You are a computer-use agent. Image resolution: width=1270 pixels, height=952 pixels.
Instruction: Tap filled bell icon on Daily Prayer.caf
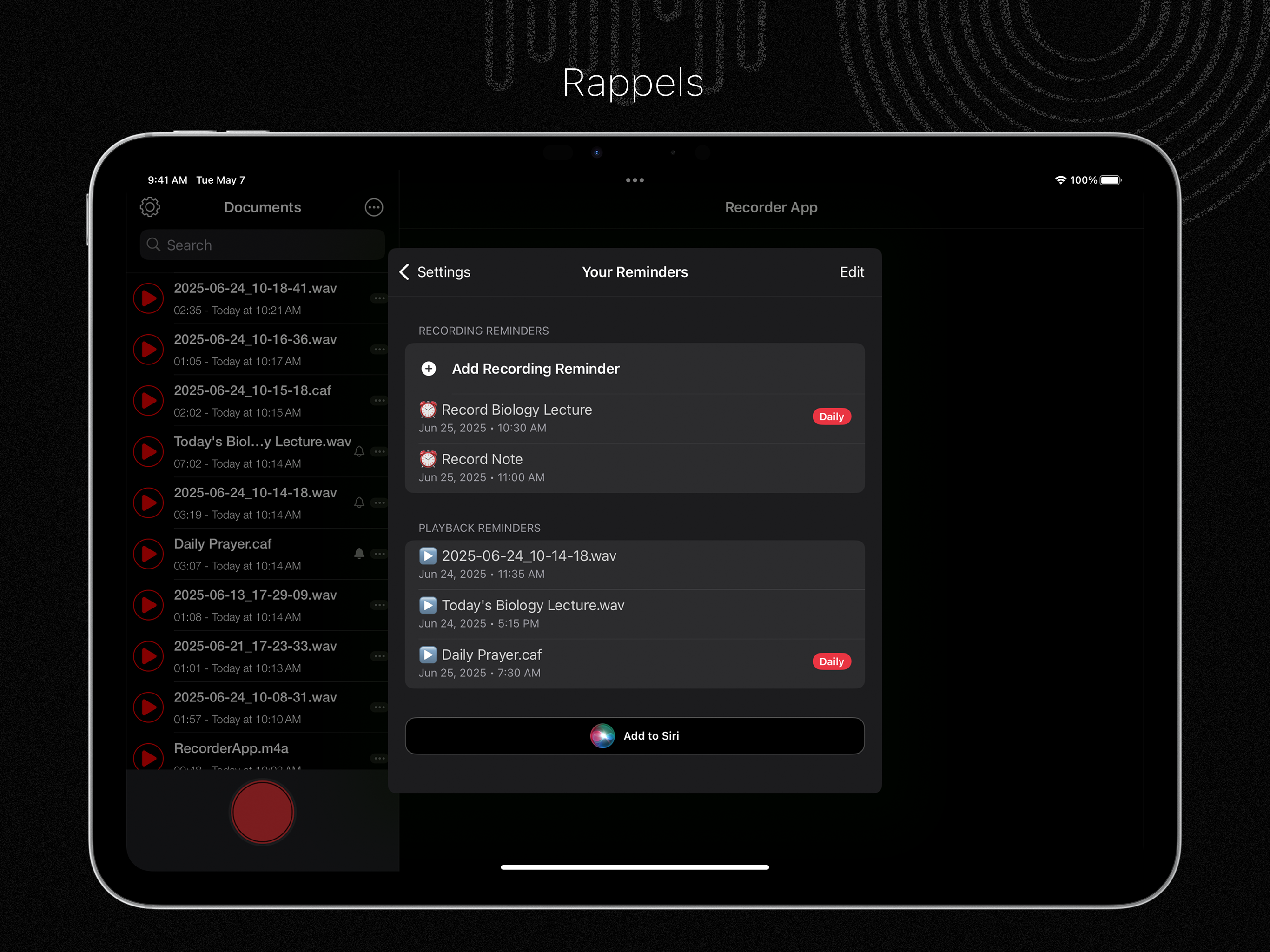click(x=359, y=554)
